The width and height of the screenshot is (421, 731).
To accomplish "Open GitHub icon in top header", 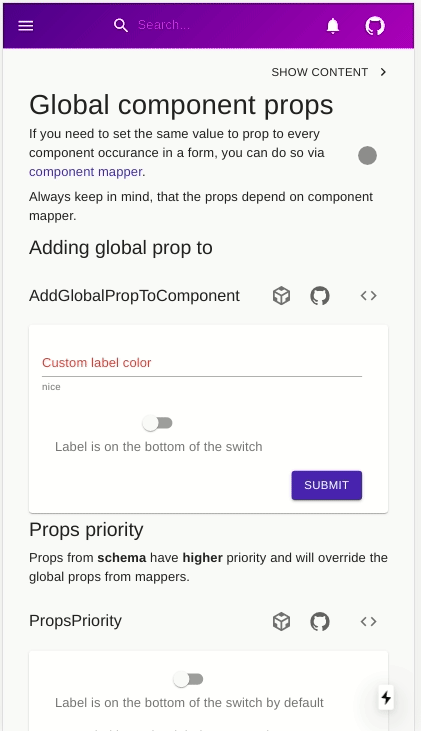I will [374, 26].
